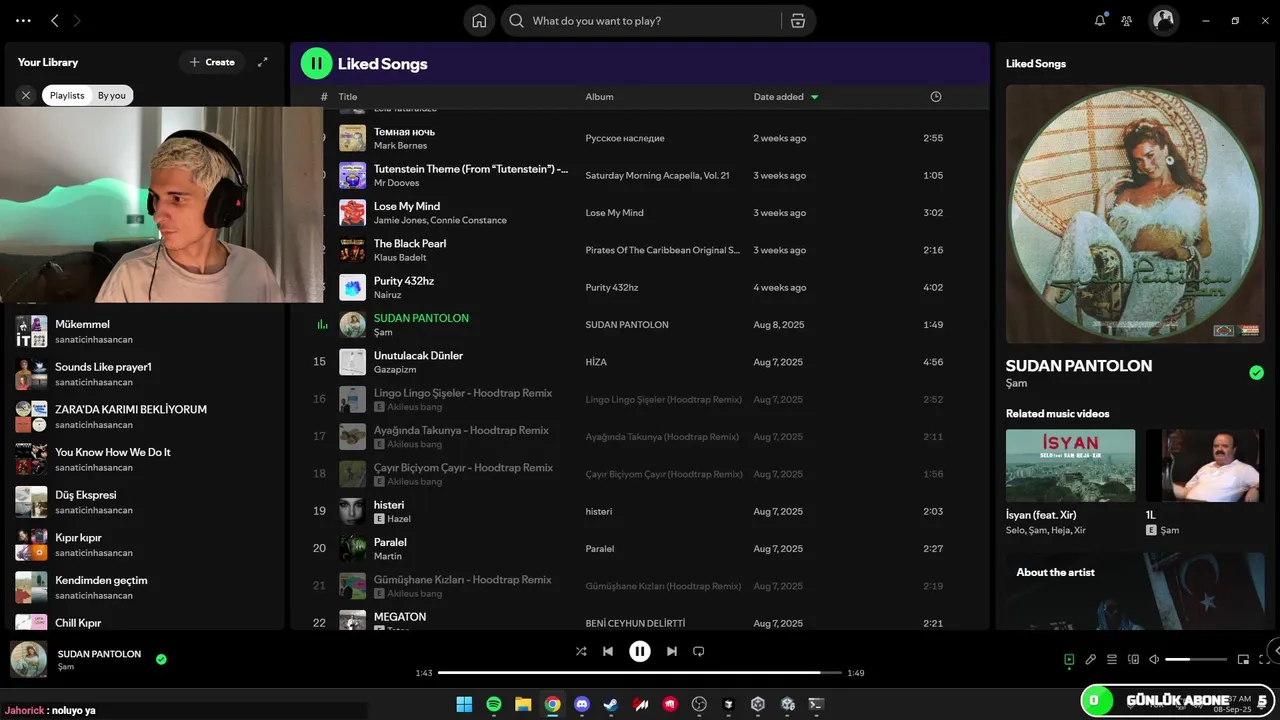Open Düş Ekspresi playlist
This screenshot has height=720, width=1280.
145,502
